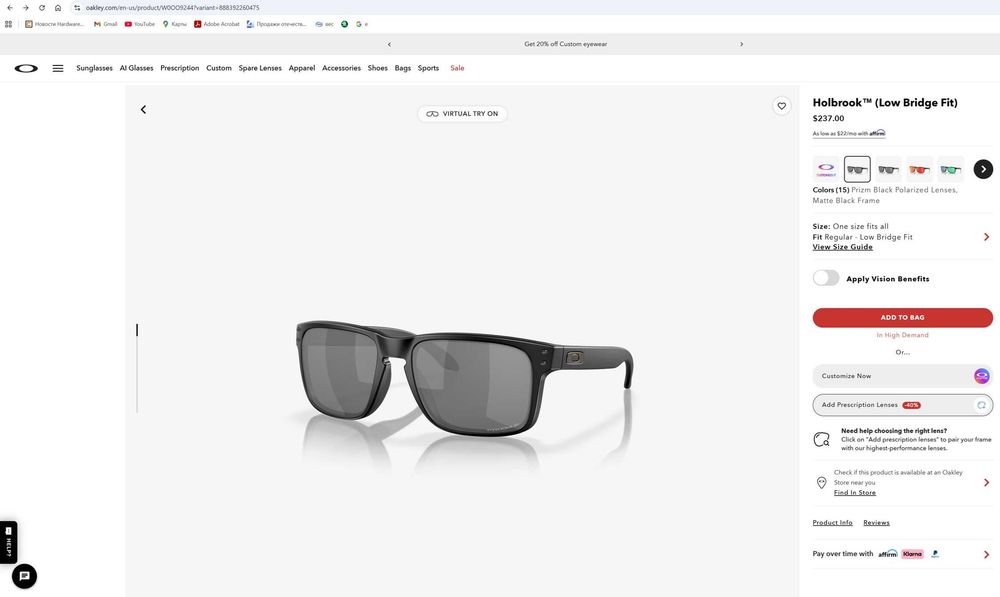This screenshot has width=1000, height=597.
Task: Switch to the Reviews tab
Action: tap(876, 522)
